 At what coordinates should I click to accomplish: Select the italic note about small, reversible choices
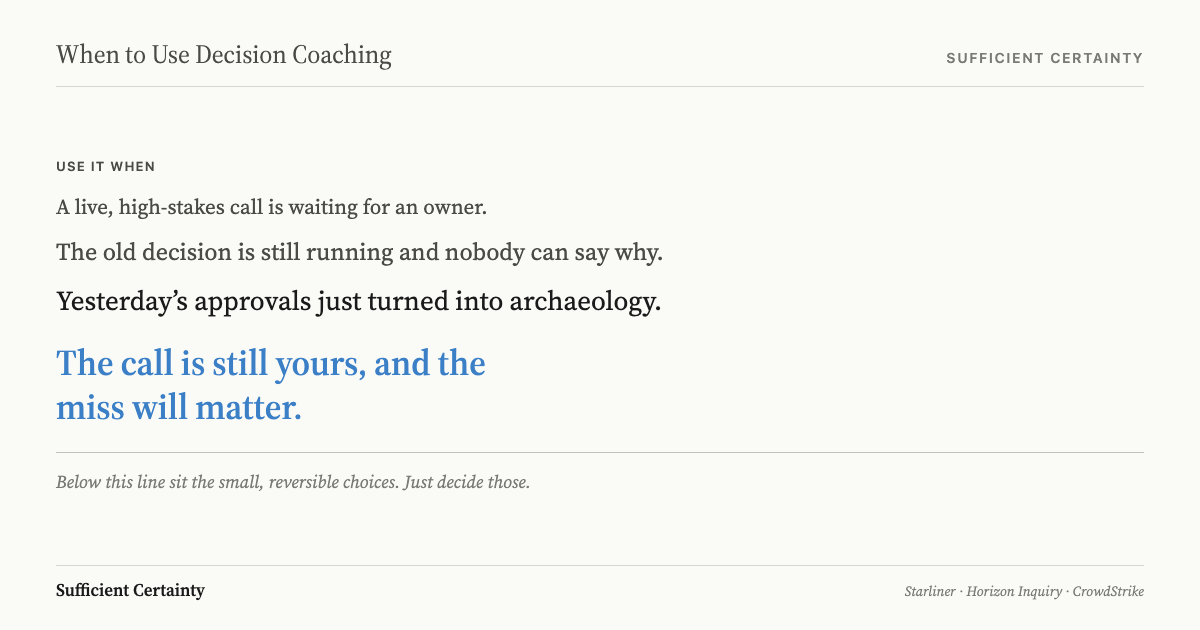tap(293, 482)
